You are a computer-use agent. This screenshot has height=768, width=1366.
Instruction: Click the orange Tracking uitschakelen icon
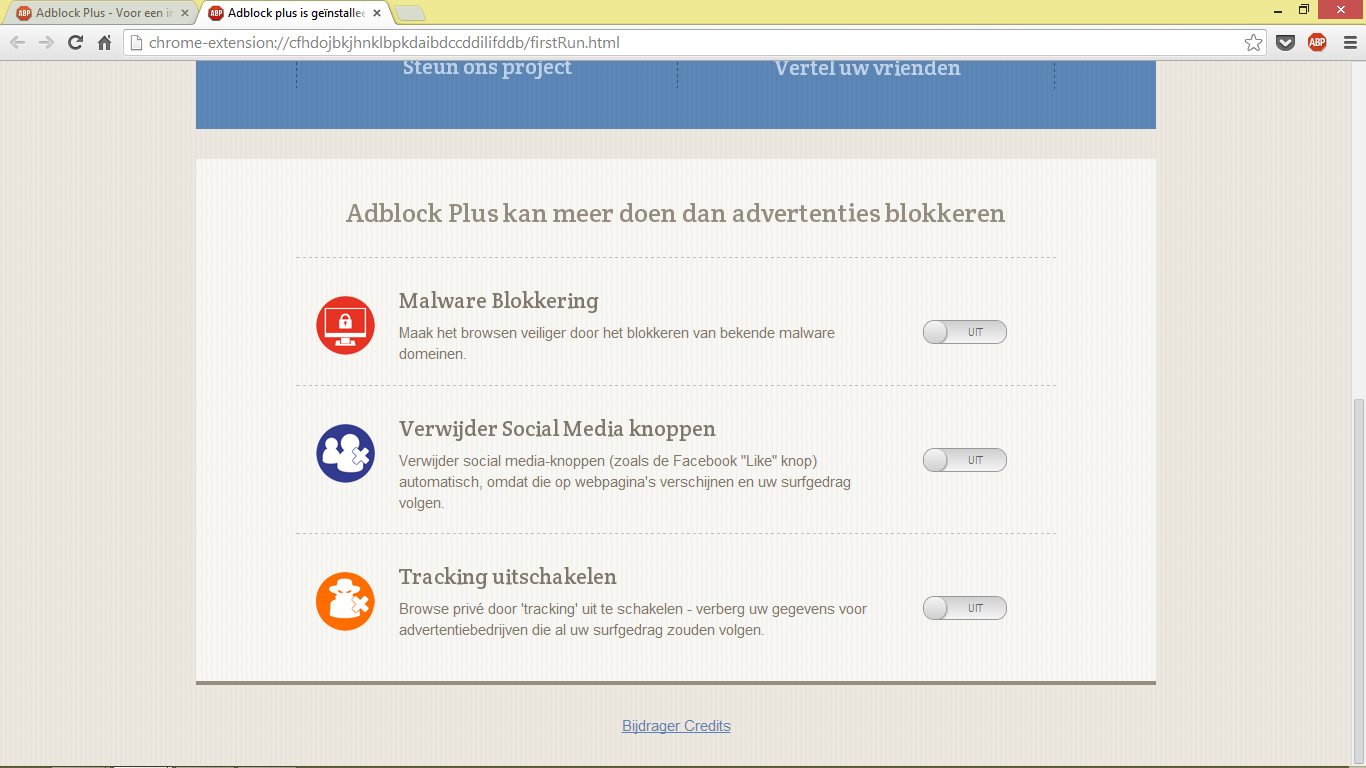pos(345,601)
